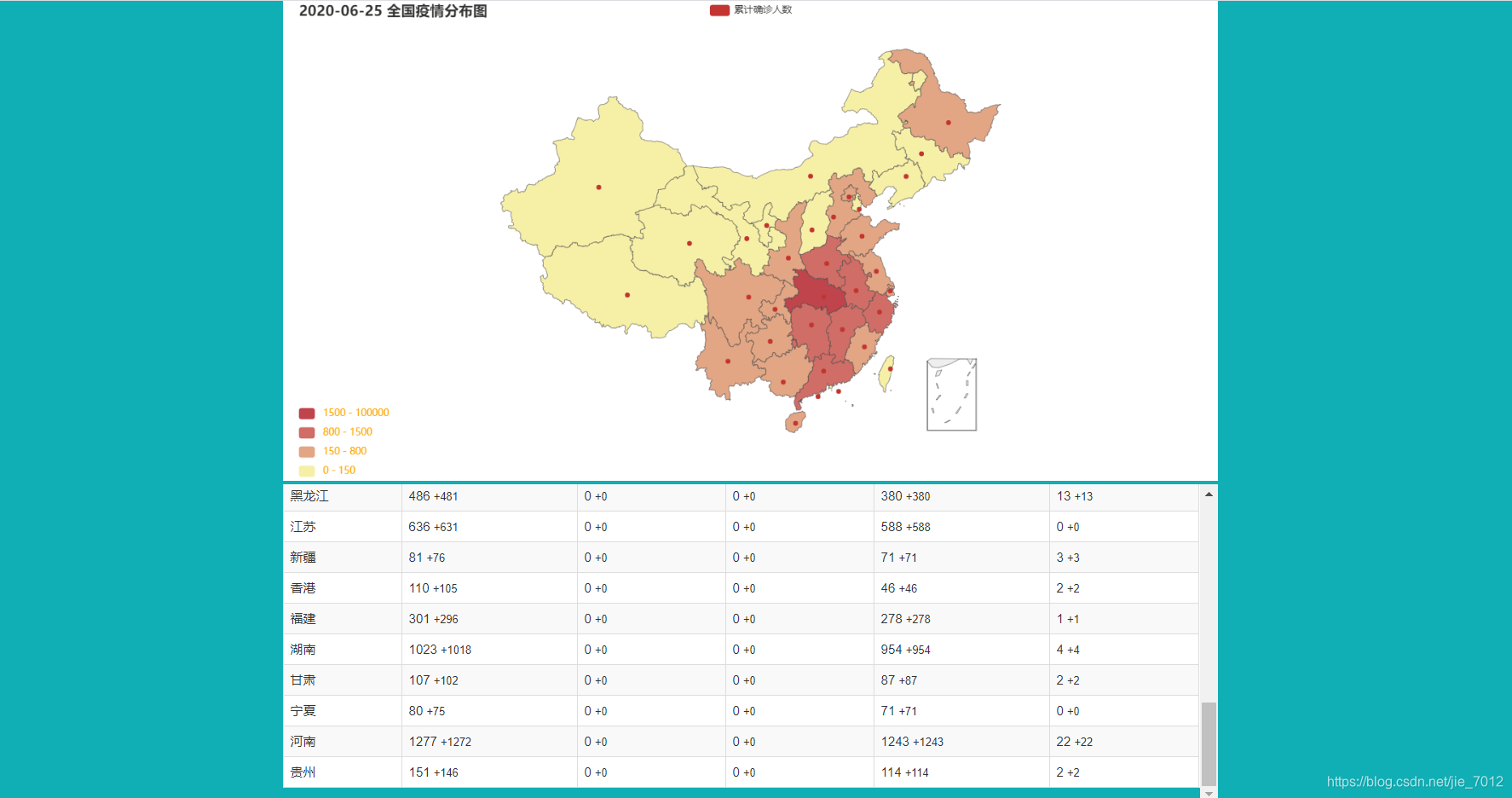Toggle the 累计确诊人数 legend series
This screenshot has height=798, width=1512.
pyautogui.click(x=750, y=10)
